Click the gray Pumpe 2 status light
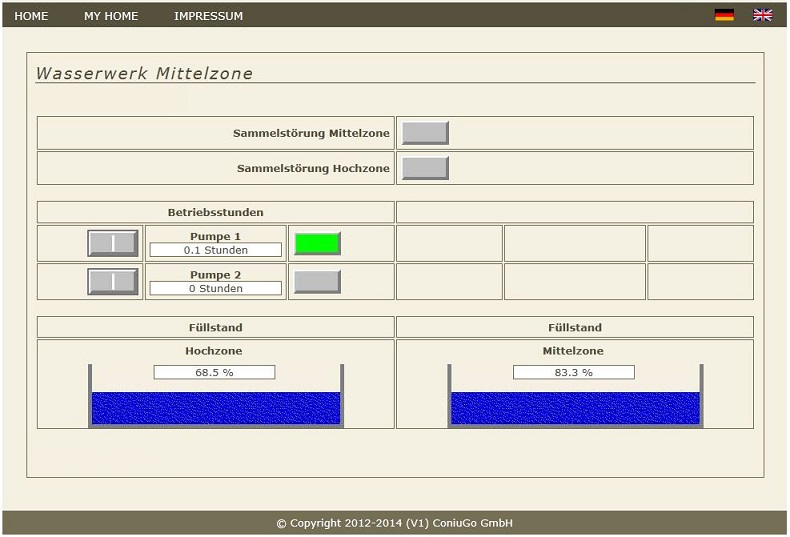Screen dimensions: 790x537 tap(317, 282)
